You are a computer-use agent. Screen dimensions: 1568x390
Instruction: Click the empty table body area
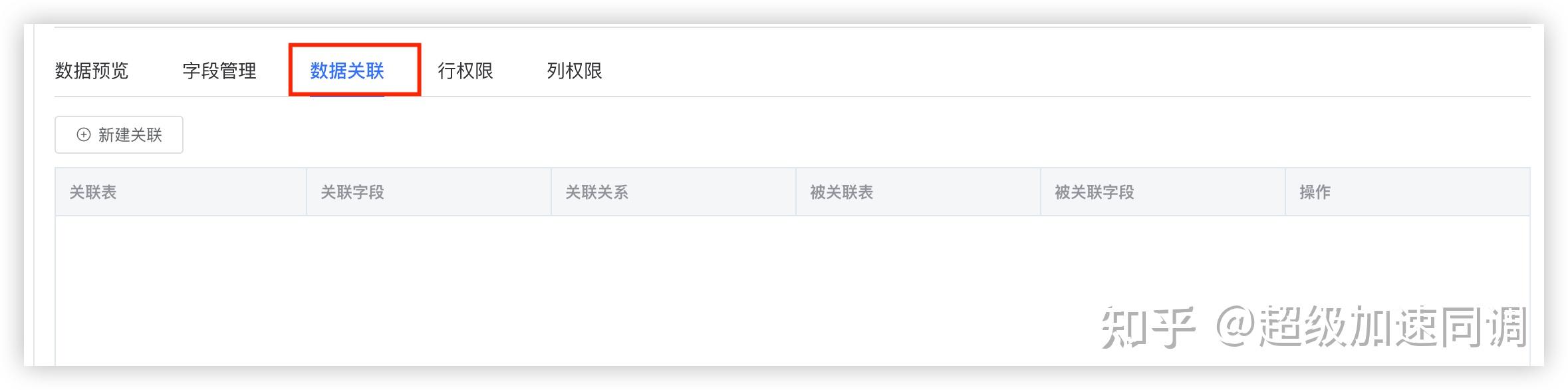click(x=793, y=291)
